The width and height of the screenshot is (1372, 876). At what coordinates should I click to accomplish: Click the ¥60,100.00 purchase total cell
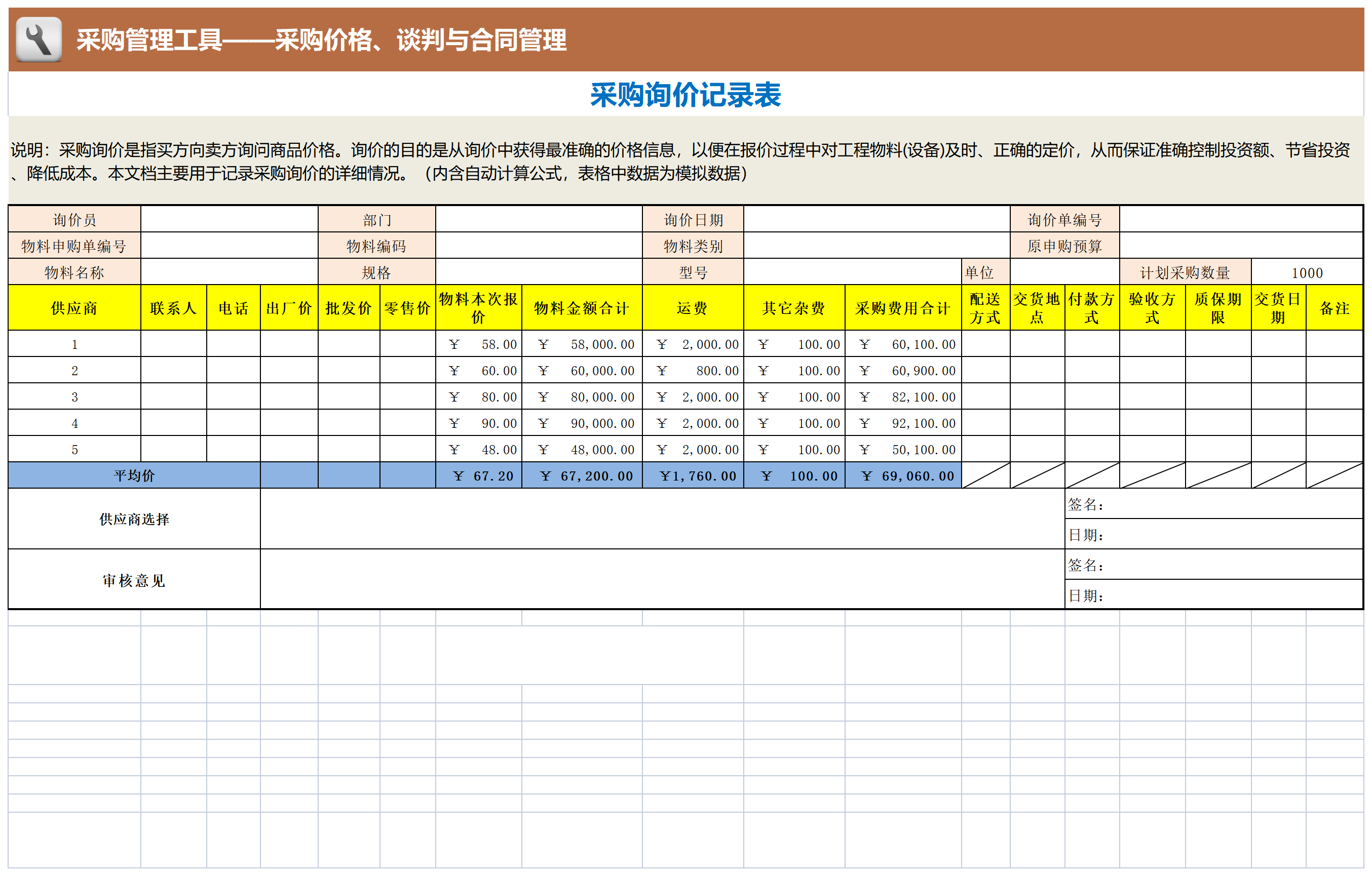pyautogui.click(x=903, y=344)
